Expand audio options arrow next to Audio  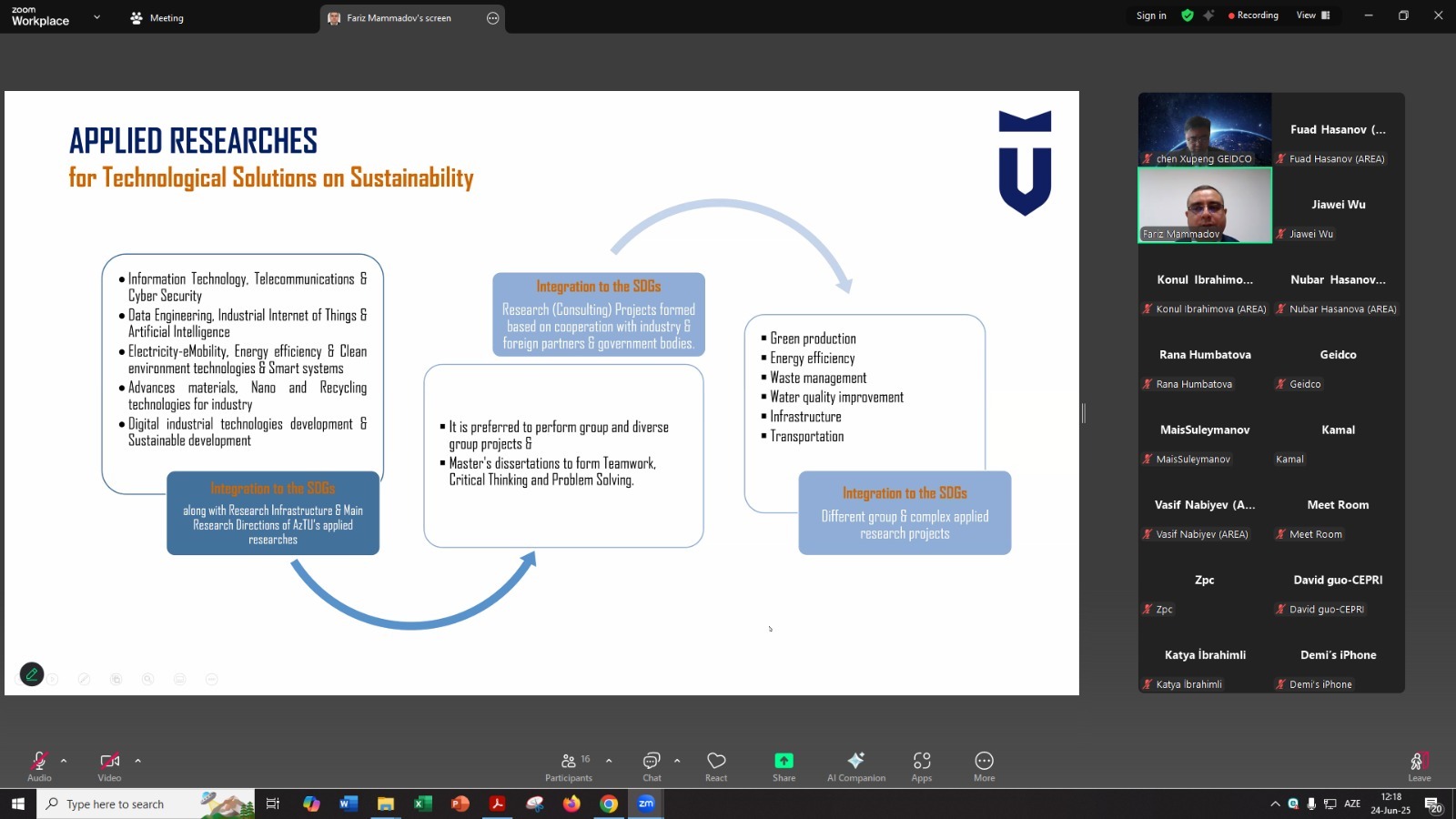pyautogui.click(x=64, y=761)
